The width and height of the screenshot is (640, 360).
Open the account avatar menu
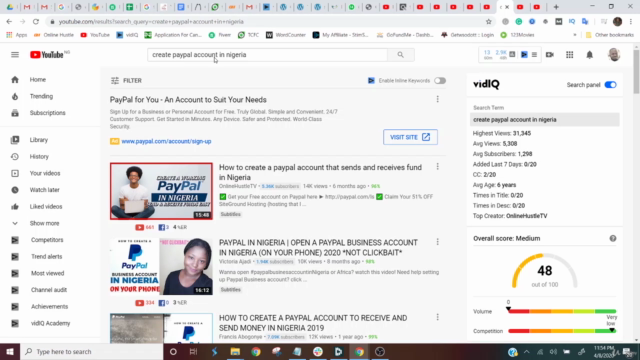(x=614, y=55)
